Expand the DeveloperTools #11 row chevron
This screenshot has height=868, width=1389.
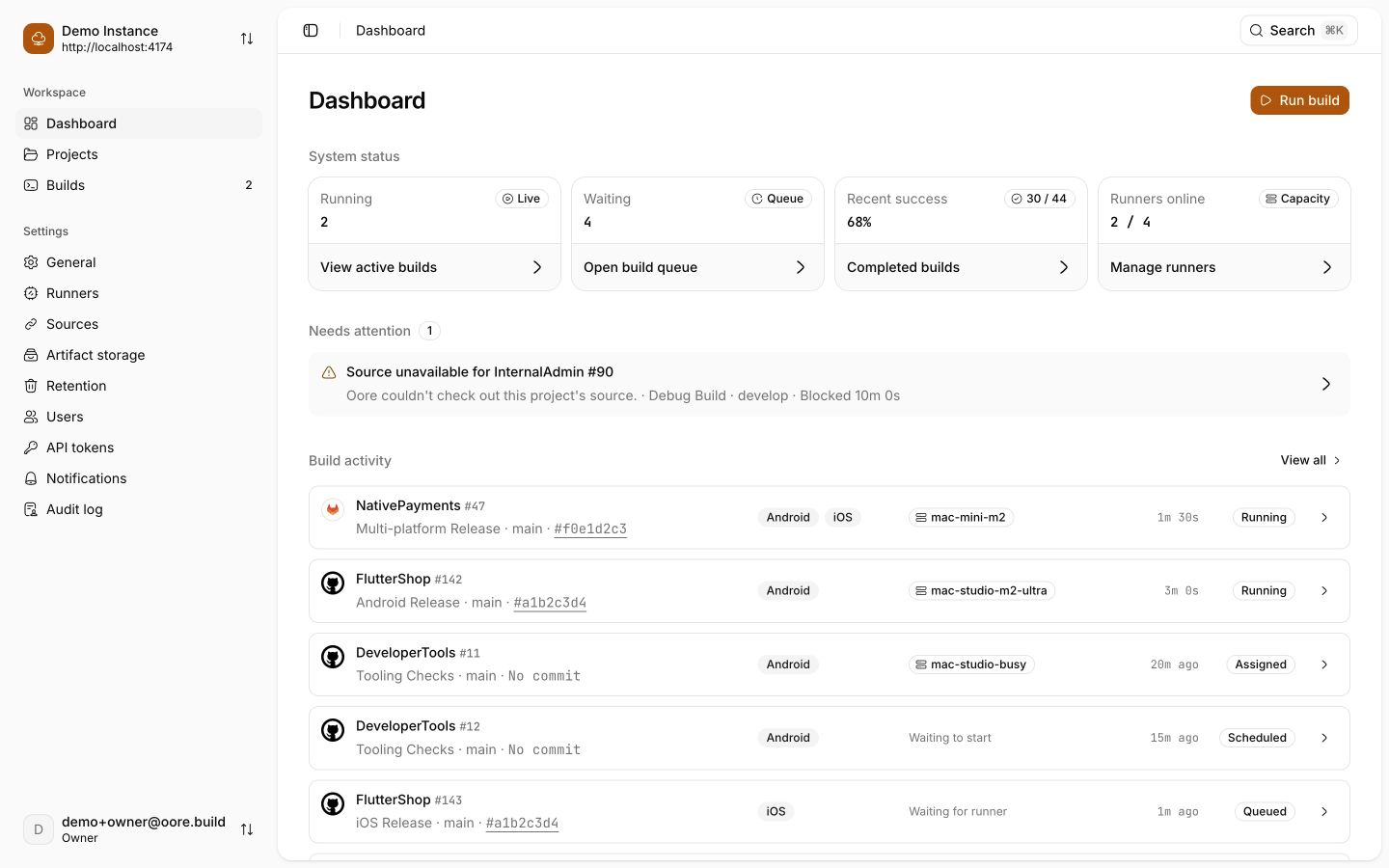(1324, 665)
